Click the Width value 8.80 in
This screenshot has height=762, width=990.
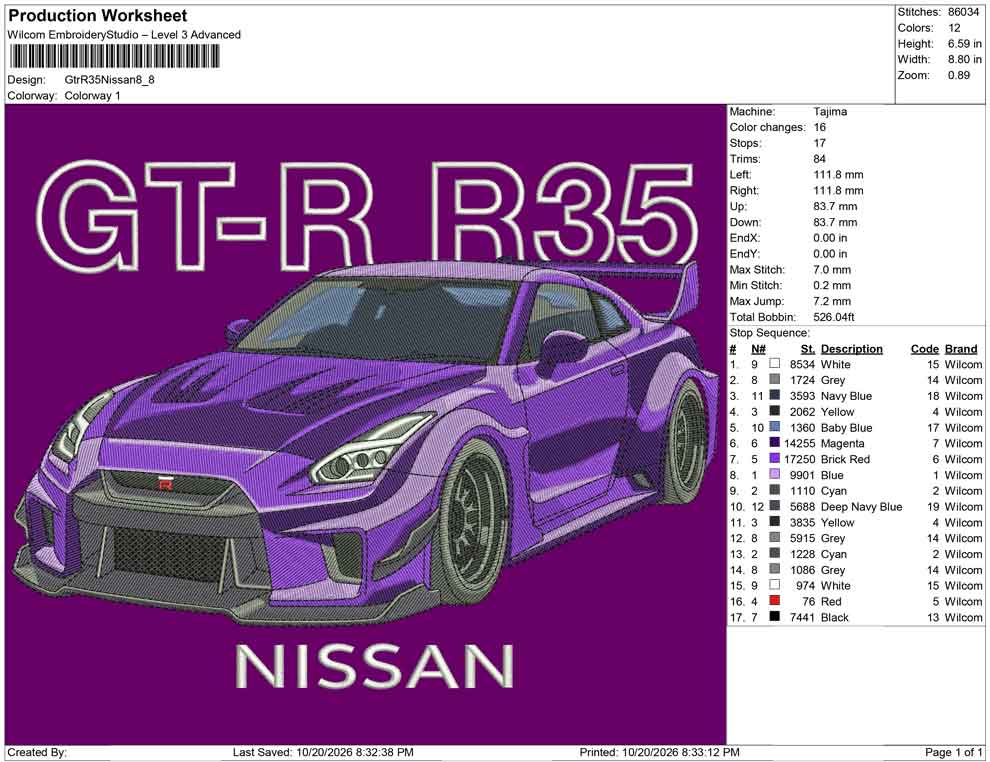pos(965,59)
